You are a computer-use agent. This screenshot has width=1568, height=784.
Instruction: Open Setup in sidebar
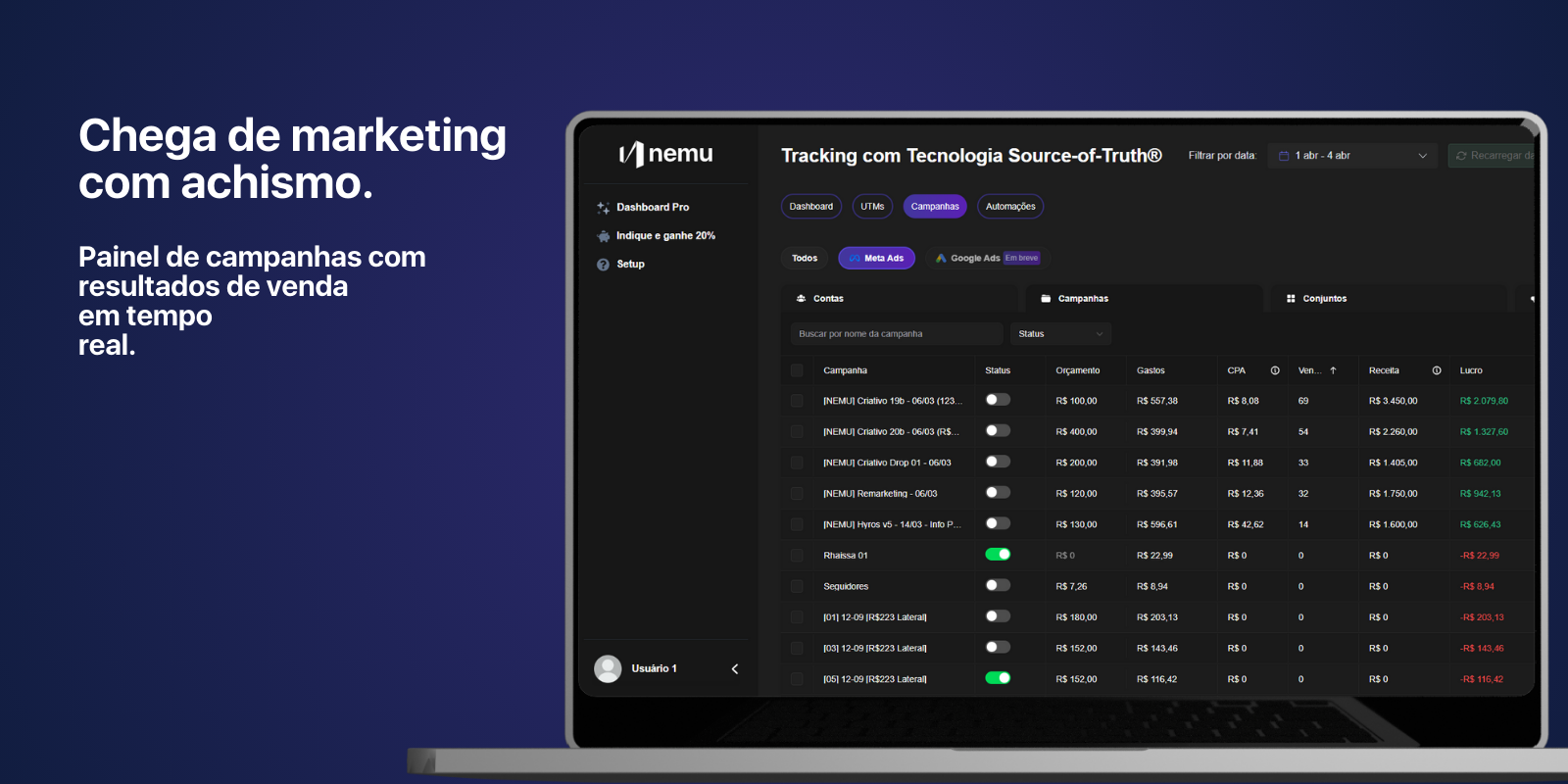(630, 265)
